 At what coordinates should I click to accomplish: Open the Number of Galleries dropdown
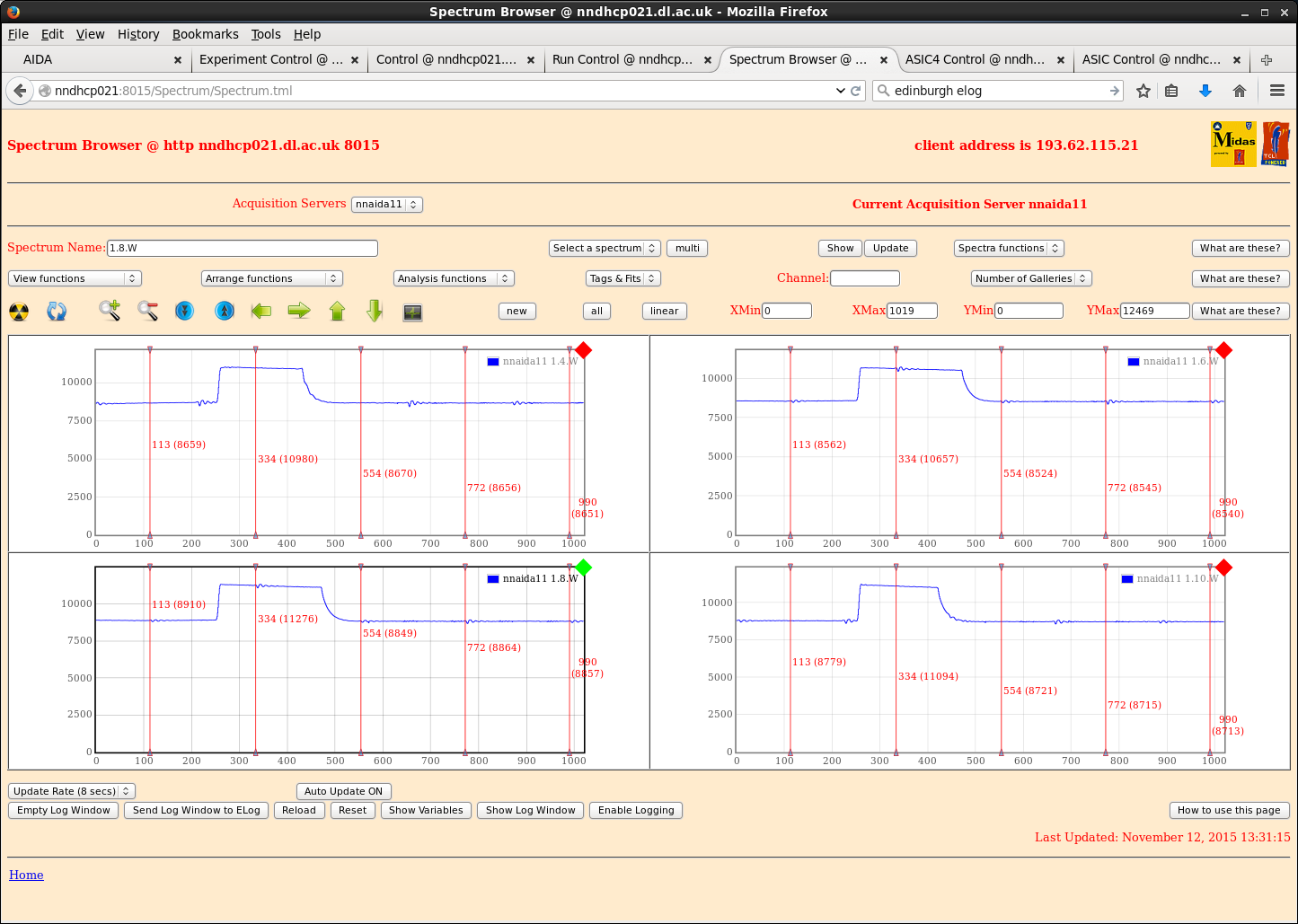click(1031, 278)
